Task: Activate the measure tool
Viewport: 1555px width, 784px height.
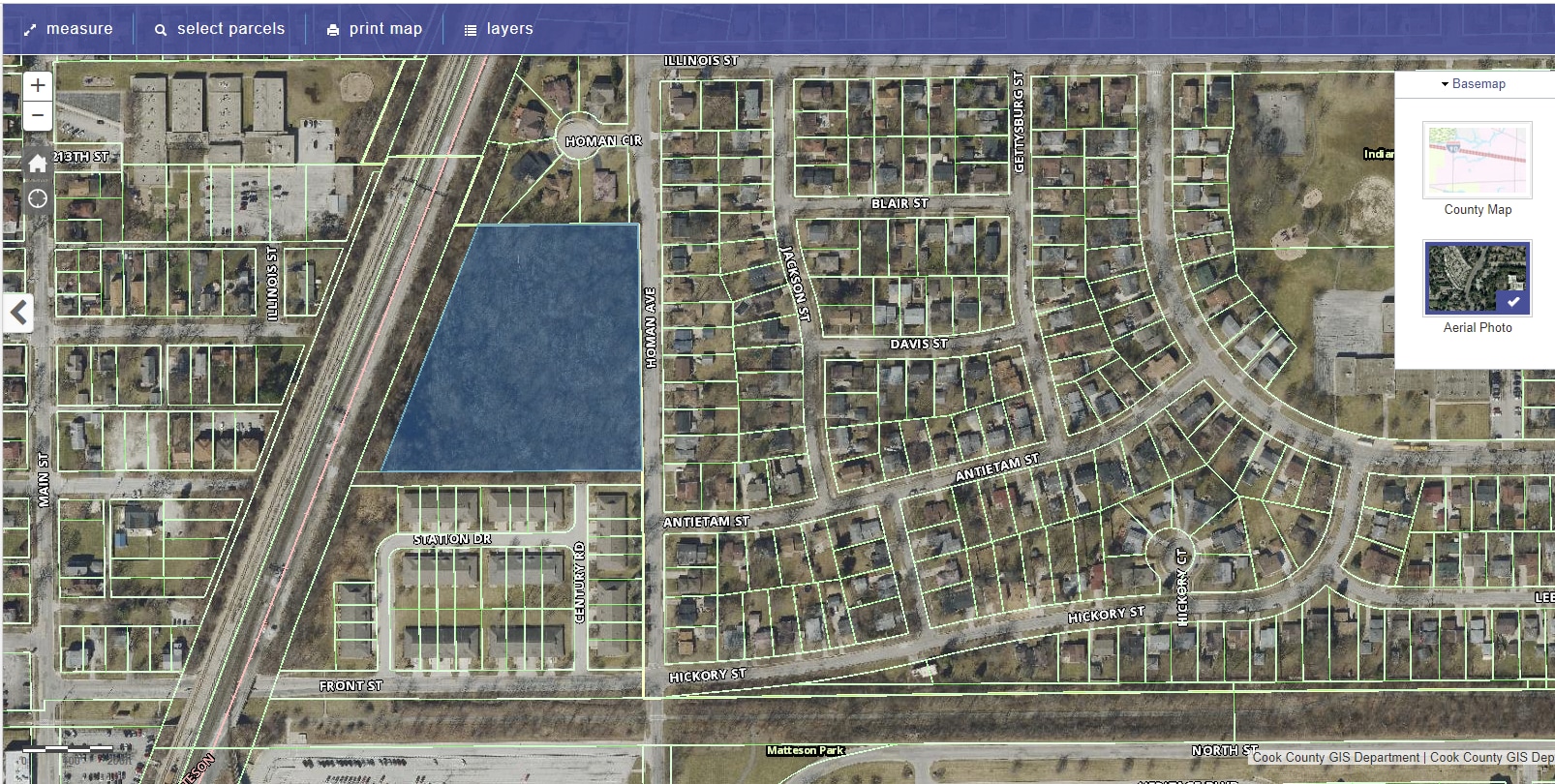Action: click(x=68, y=29)
